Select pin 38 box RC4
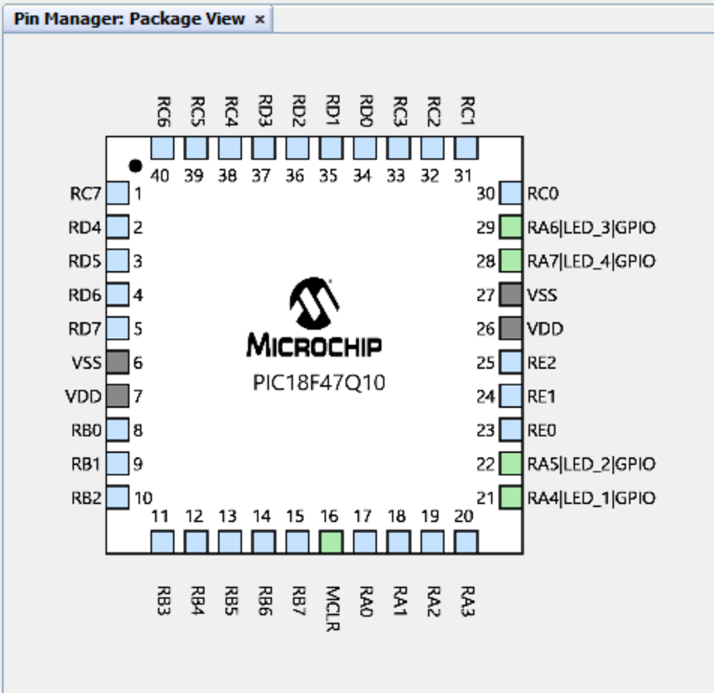Image resolution: width=714 pixels, height=693 pixels. point(230,148)
